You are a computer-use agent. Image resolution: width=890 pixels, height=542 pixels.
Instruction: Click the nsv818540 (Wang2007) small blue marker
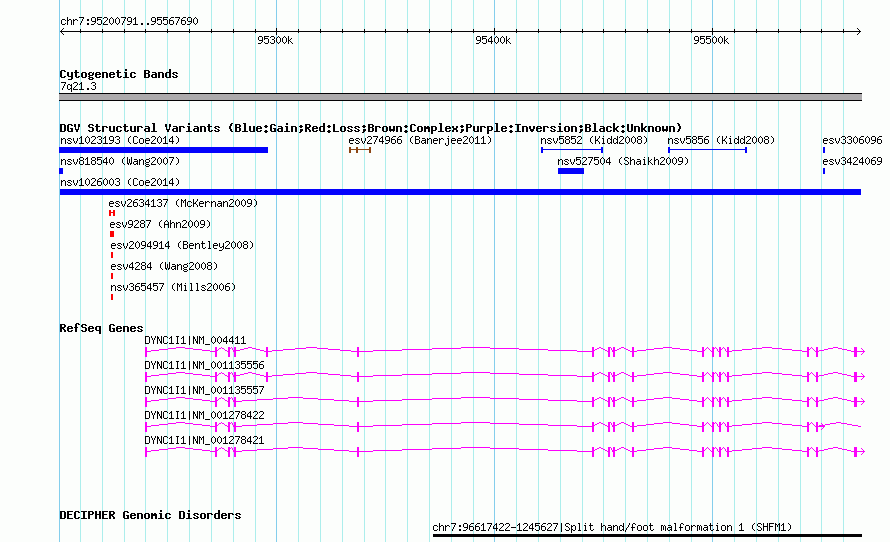tap(61, 171)
